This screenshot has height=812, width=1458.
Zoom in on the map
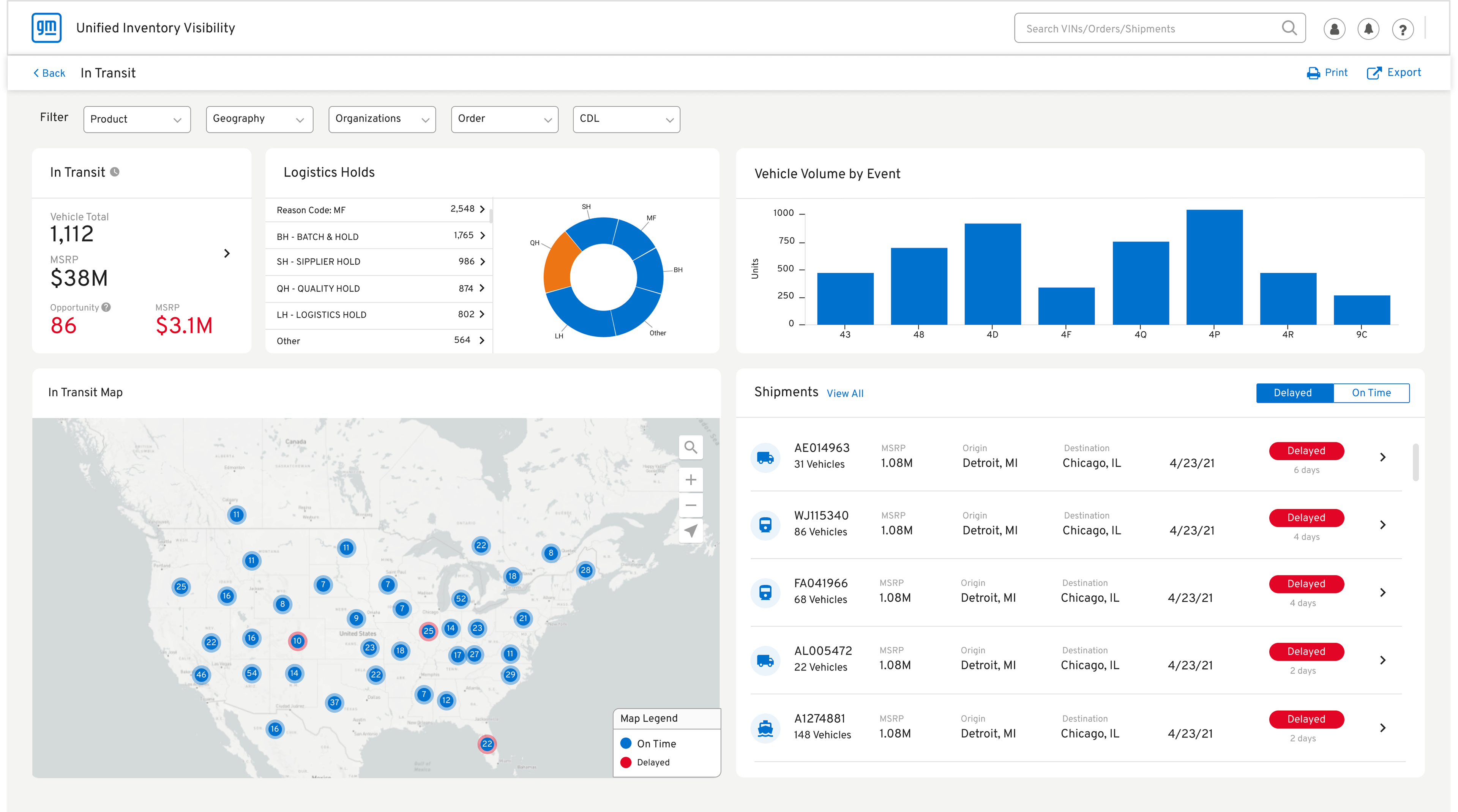click(x=691, y=480)
